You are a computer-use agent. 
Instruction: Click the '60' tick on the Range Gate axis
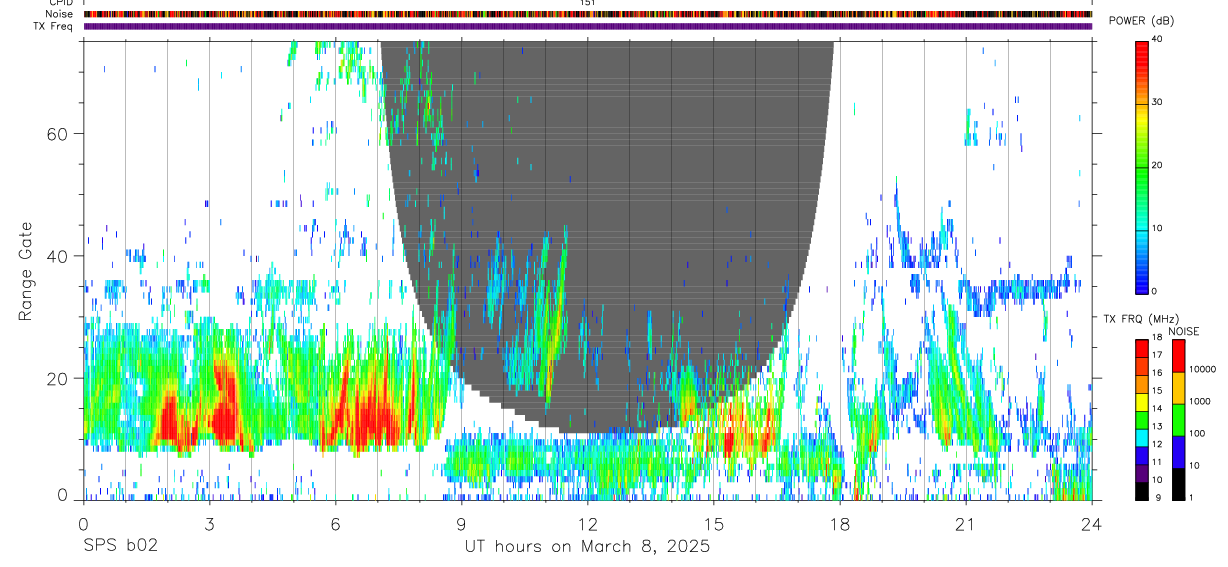click(x=55, y=134)
